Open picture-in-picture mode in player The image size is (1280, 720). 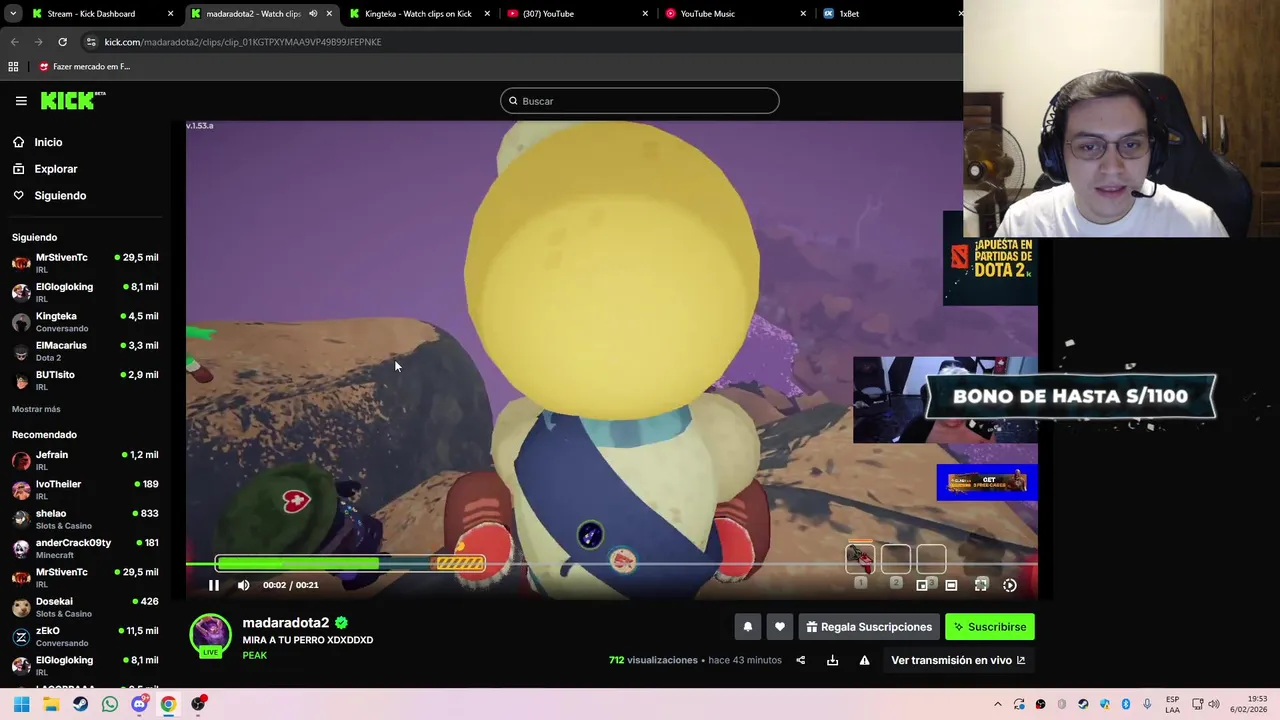coord(922,585)
